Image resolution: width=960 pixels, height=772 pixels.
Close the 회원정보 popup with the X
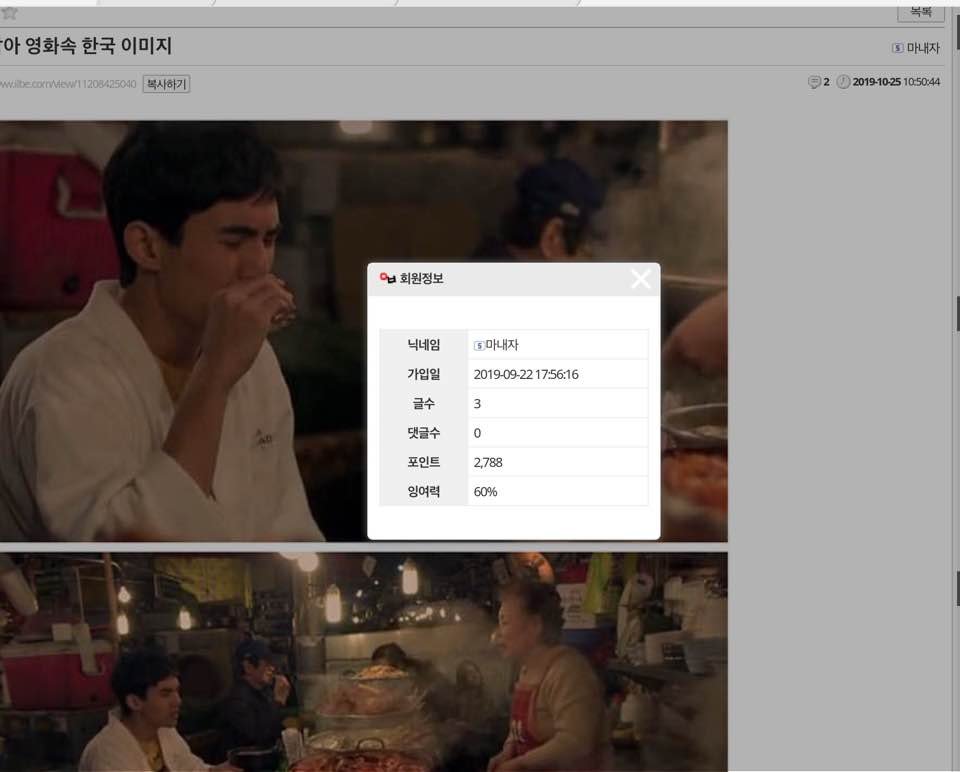tap(640, 280)
